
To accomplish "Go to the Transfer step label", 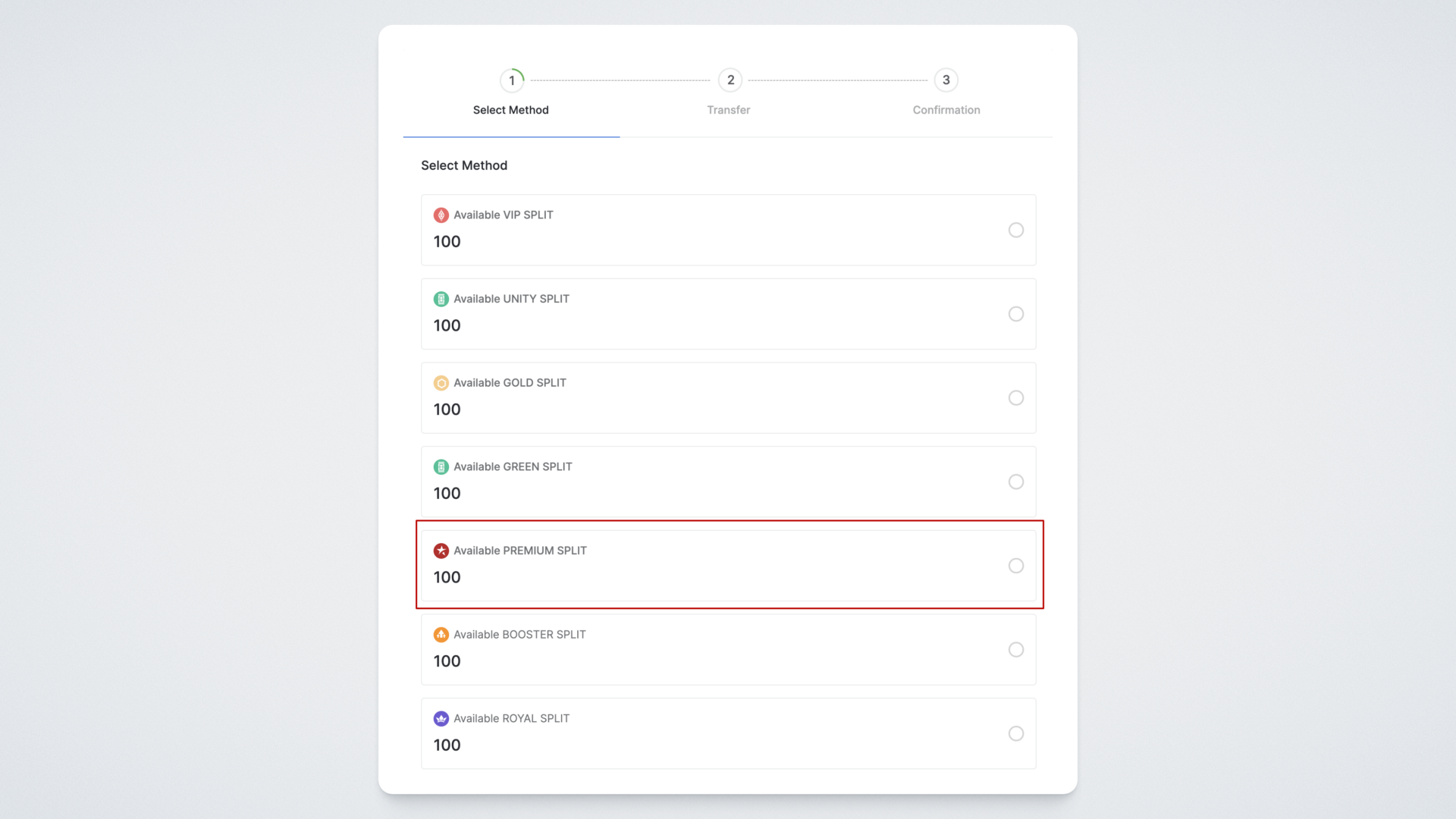I will pyautogui.click(x=728, y=110).
